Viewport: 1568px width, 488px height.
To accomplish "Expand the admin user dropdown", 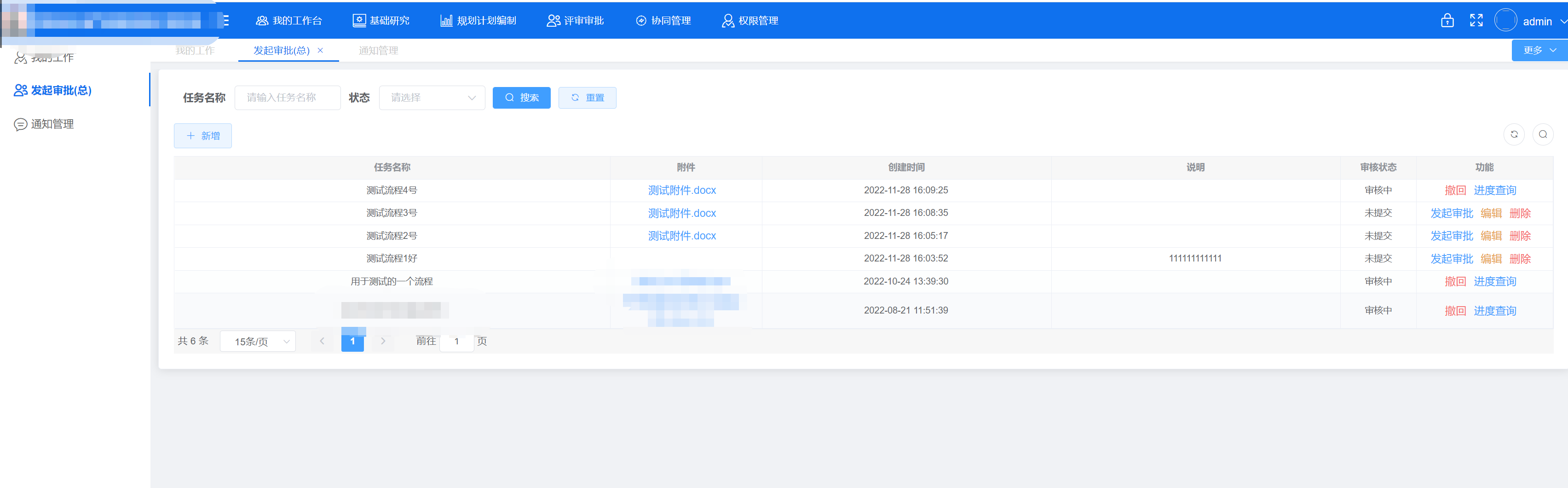I will tap(1545, 21).
